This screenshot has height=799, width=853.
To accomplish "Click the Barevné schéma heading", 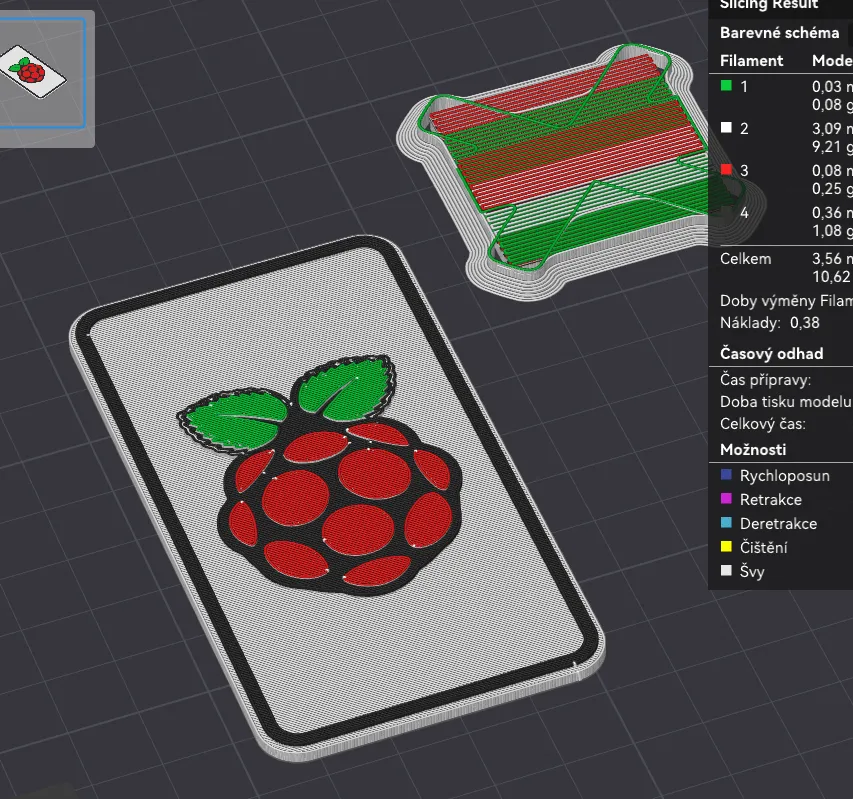I will pos(779,33).
